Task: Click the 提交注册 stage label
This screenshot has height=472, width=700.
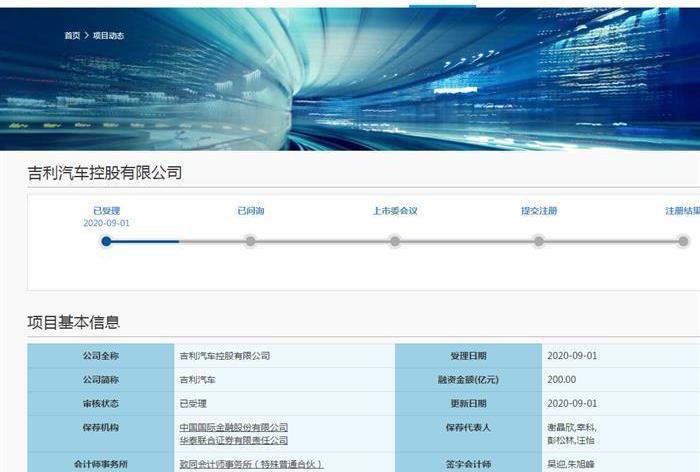Action: pos(539,211)
